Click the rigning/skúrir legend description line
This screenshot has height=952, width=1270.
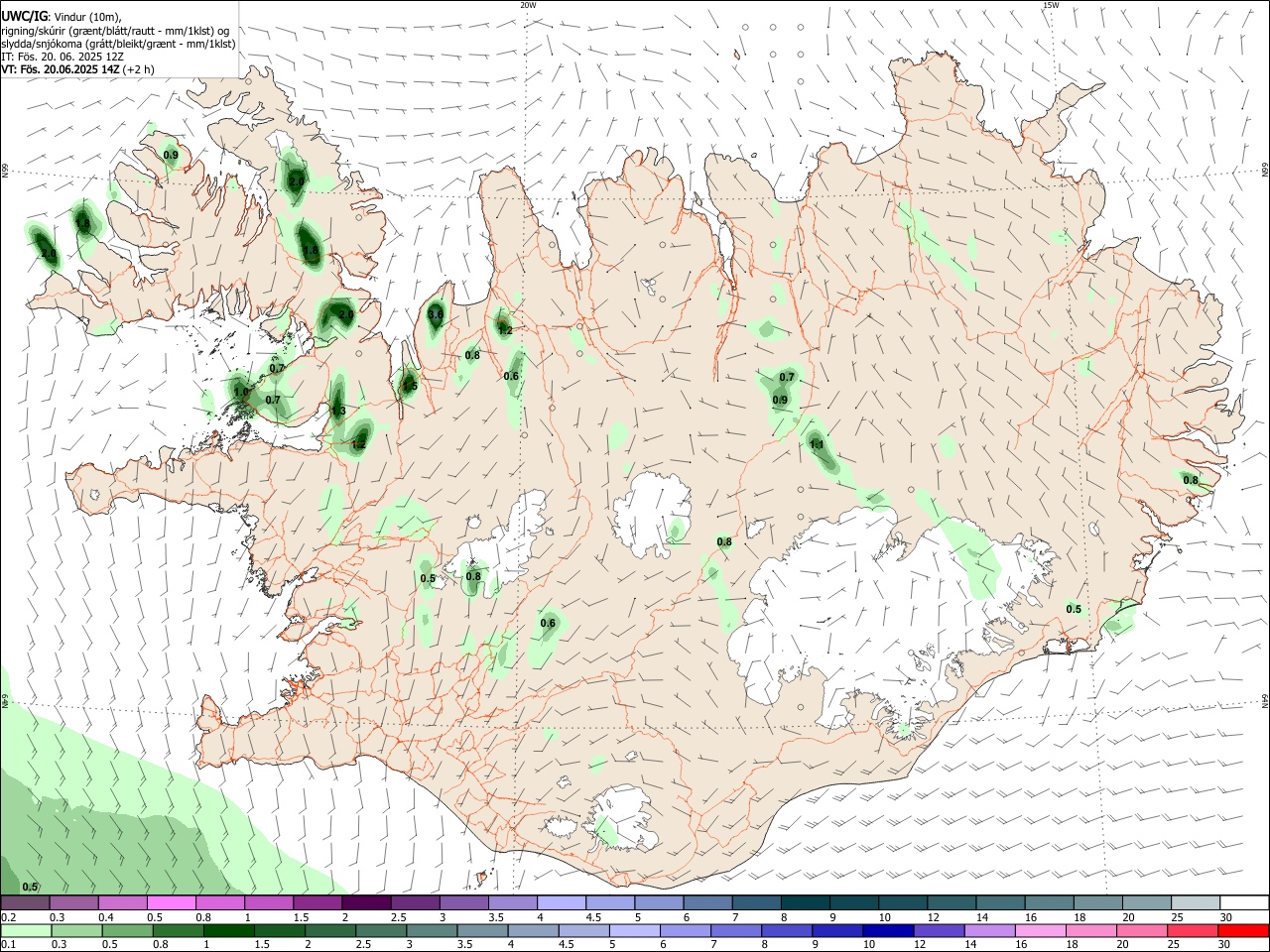pos(115,31)
